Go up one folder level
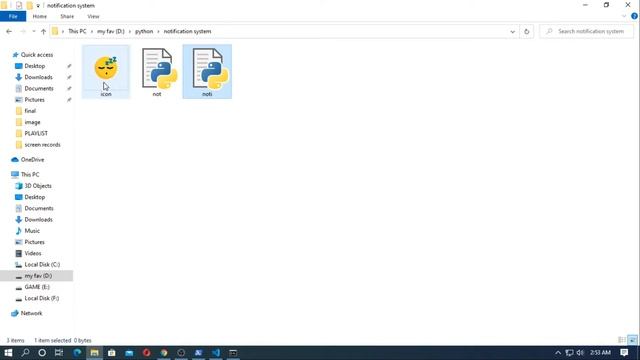Screen dimensions: 640x360 43,31
